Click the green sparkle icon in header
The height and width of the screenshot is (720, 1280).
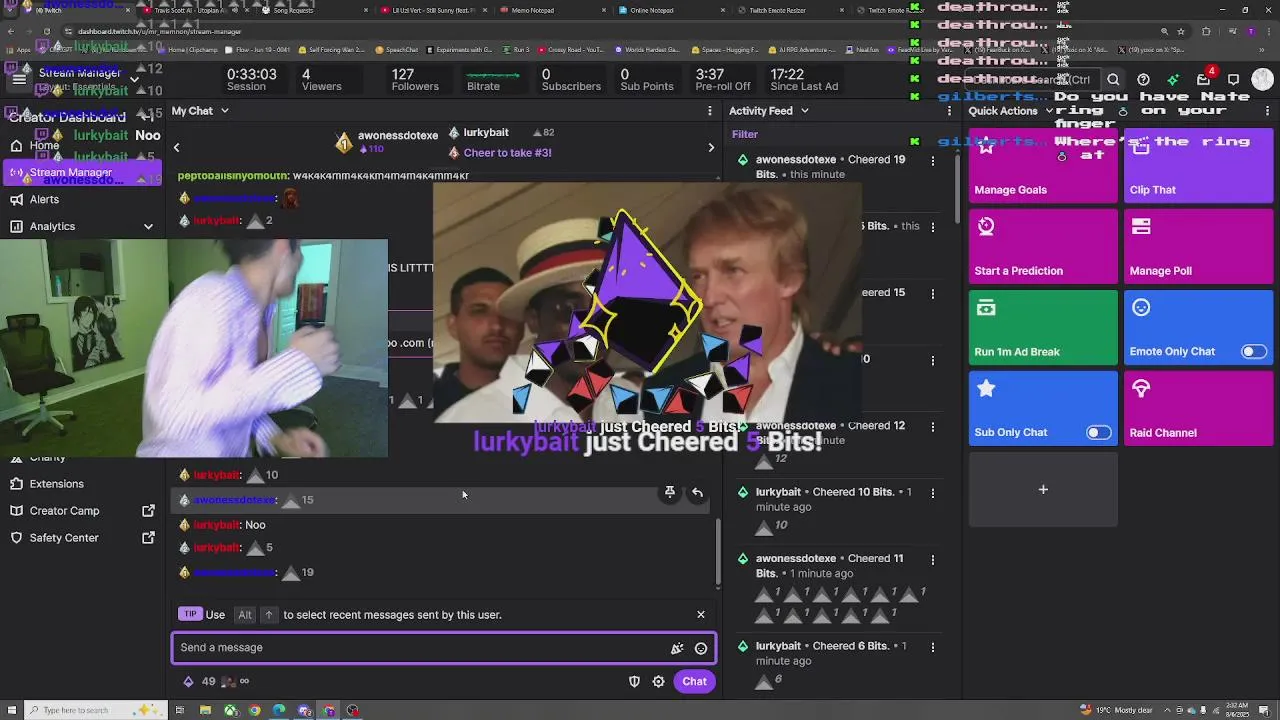pyautogui.click(x=1173, y=80)
